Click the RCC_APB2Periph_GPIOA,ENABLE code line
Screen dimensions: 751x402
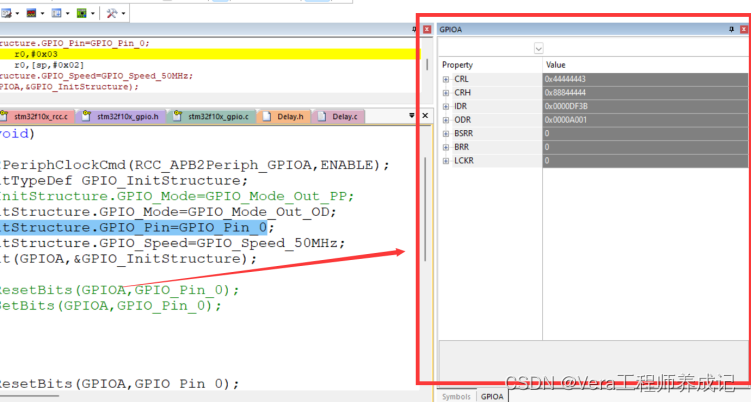pos(194,165)
